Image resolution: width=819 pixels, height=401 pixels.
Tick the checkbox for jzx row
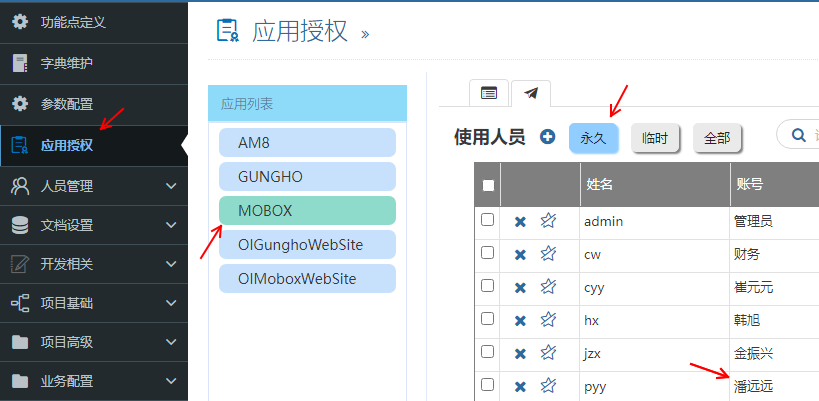click(488, 352)
